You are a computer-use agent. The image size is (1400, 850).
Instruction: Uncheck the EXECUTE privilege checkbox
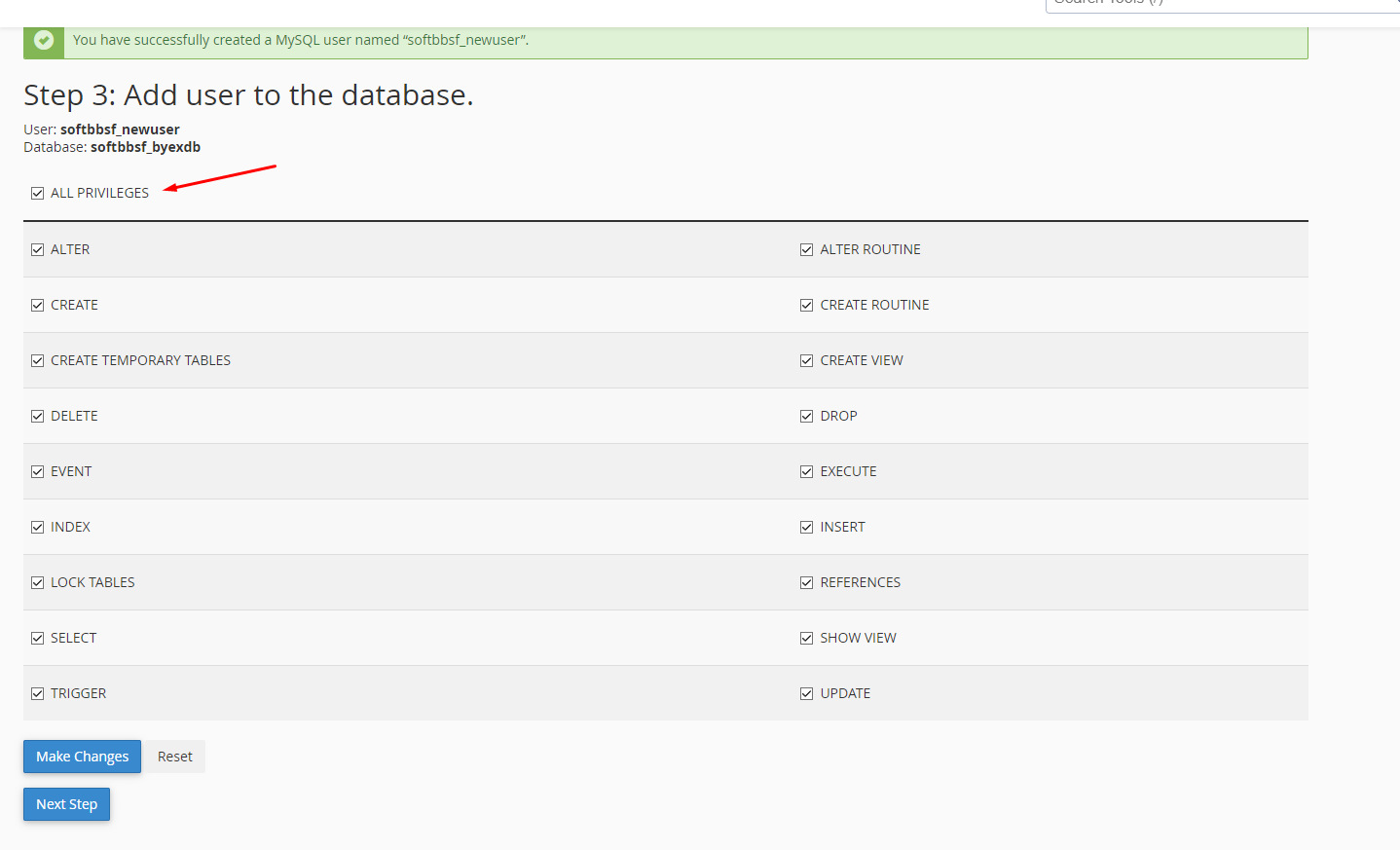coord(806,471)
